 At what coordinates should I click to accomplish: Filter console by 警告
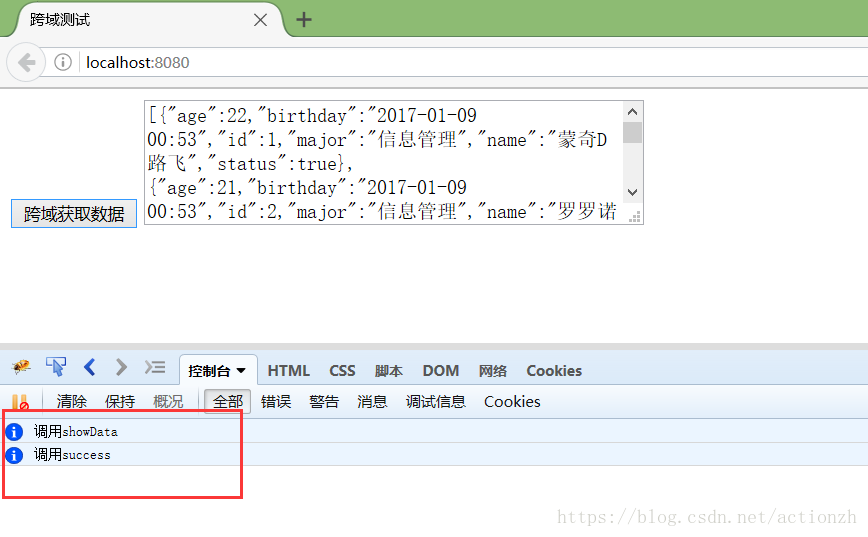pyautogui.click(x=324, y=401)
